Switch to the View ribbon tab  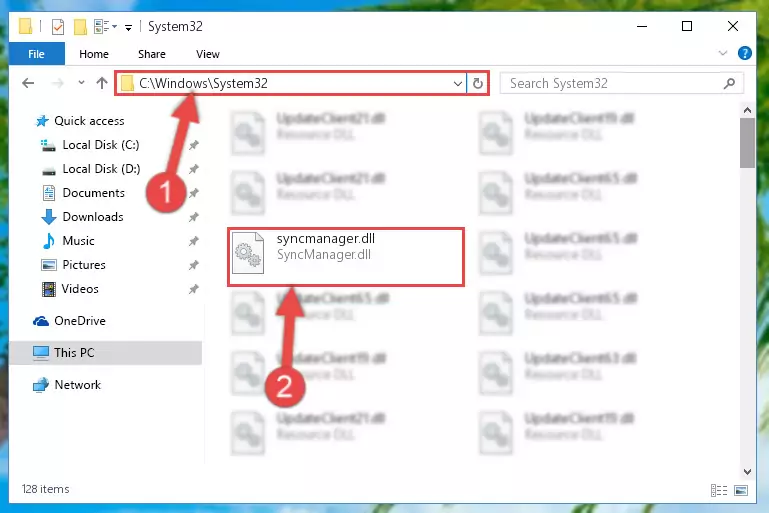207,54
